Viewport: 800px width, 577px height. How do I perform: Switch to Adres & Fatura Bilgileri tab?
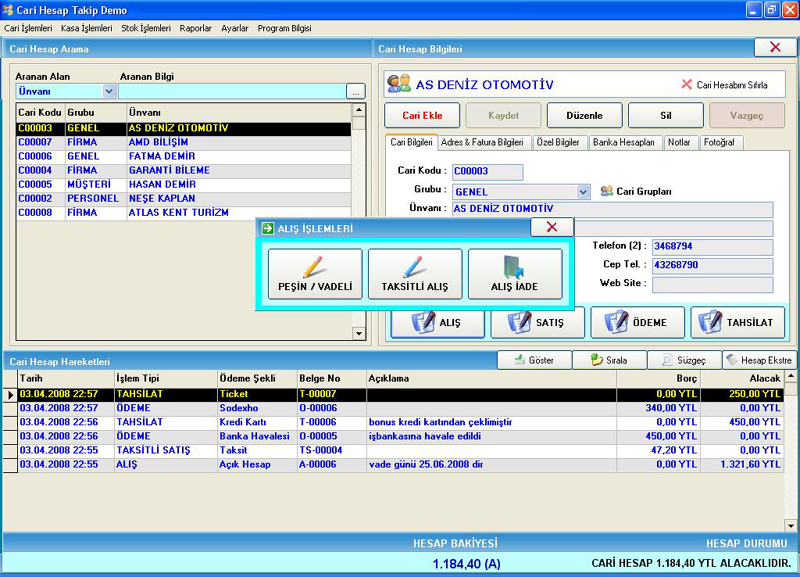click(x=482, y=142)
